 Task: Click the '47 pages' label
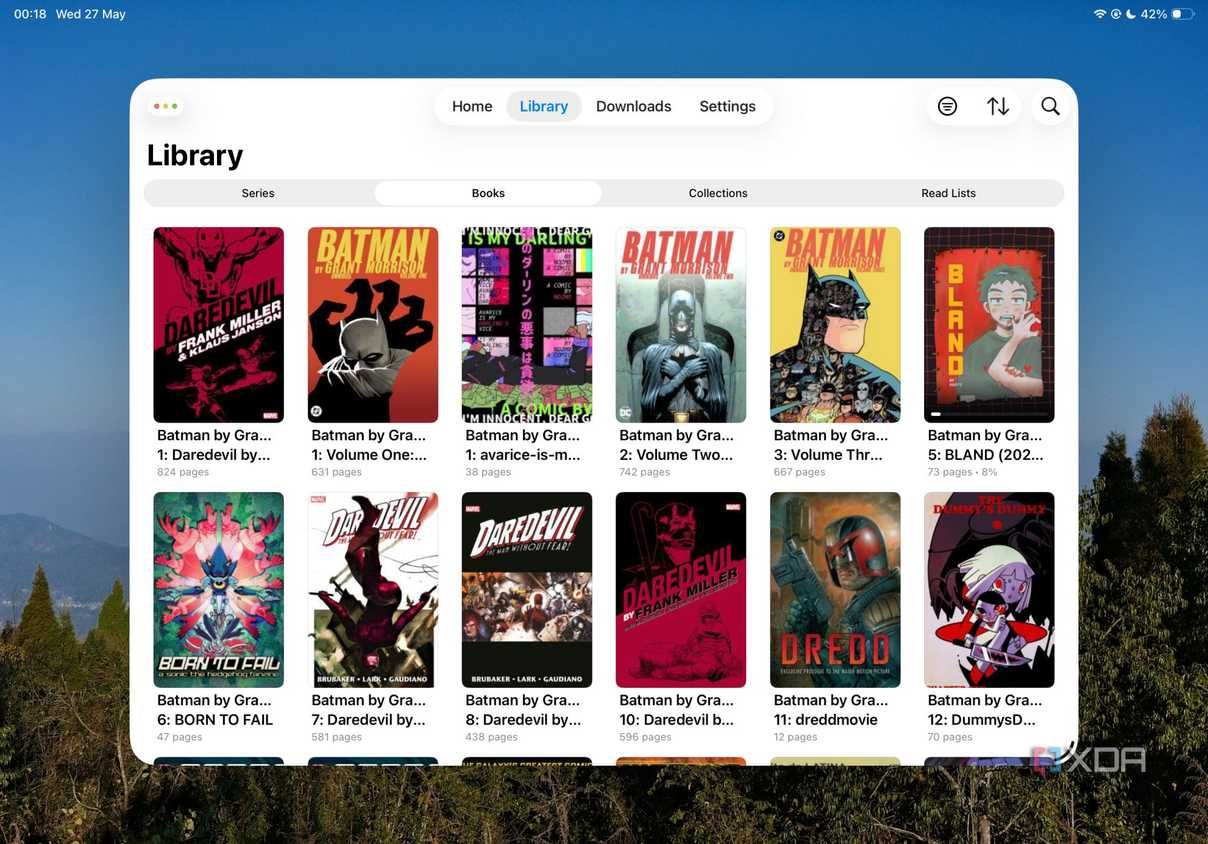(179, 737)
